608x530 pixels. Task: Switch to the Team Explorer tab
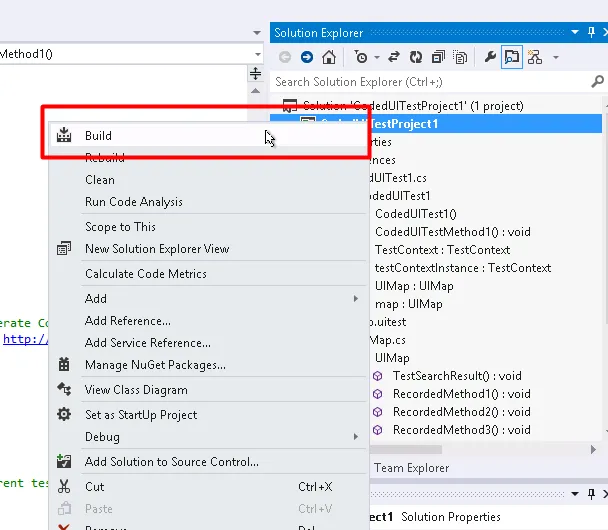point(411,468)
